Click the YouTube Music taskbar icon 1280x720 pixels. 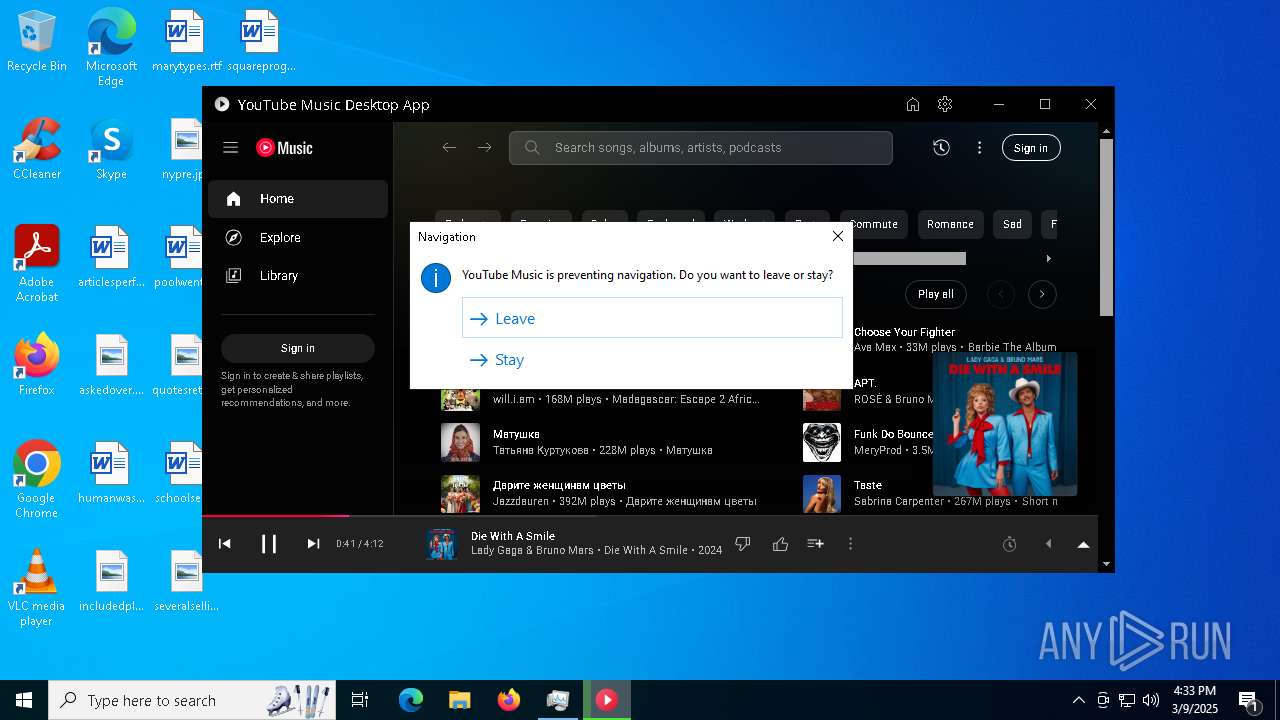click(606, 700)
